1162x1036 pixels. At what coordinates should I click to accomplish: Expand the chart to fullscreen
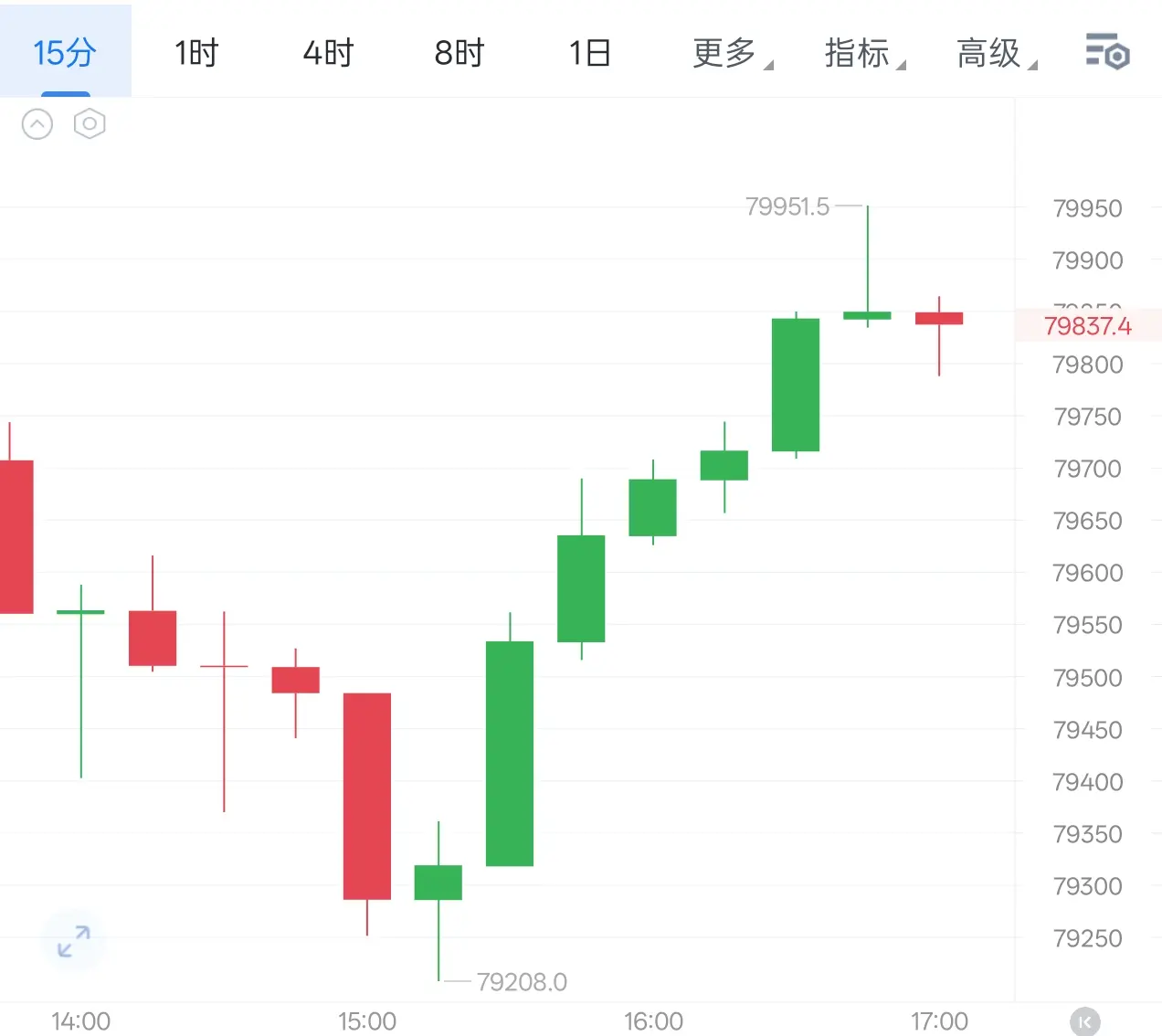click(73, 941)
